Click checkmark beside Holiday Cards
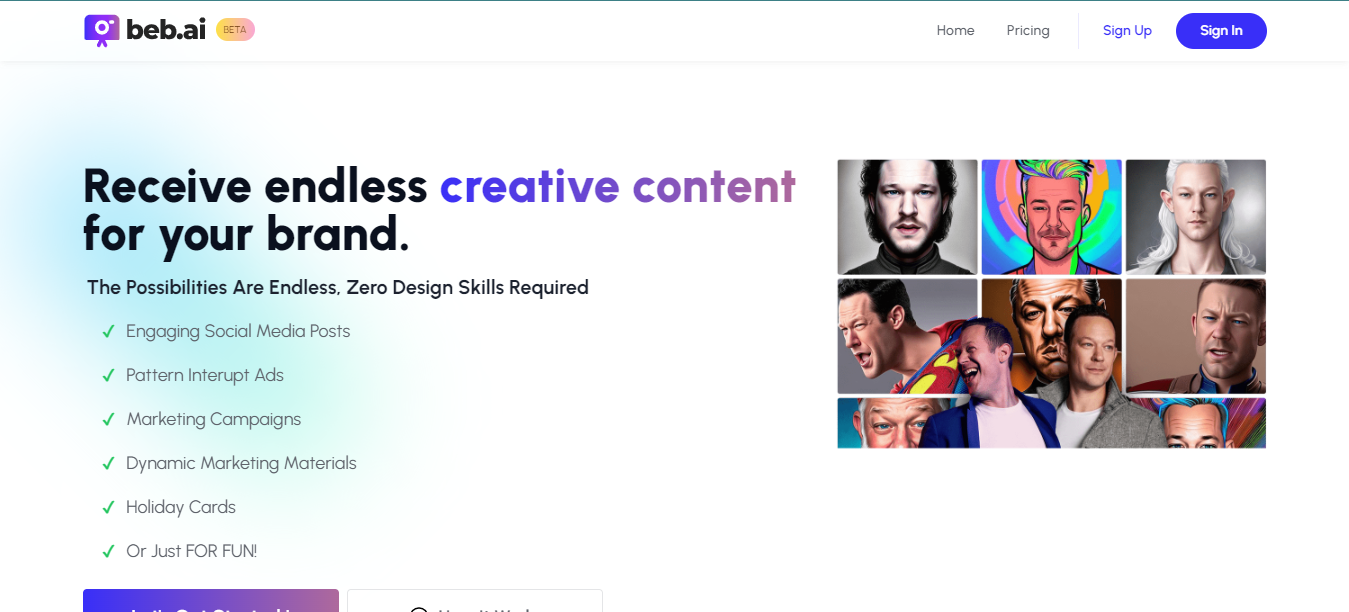1349x612 pixels. [108, 507]
